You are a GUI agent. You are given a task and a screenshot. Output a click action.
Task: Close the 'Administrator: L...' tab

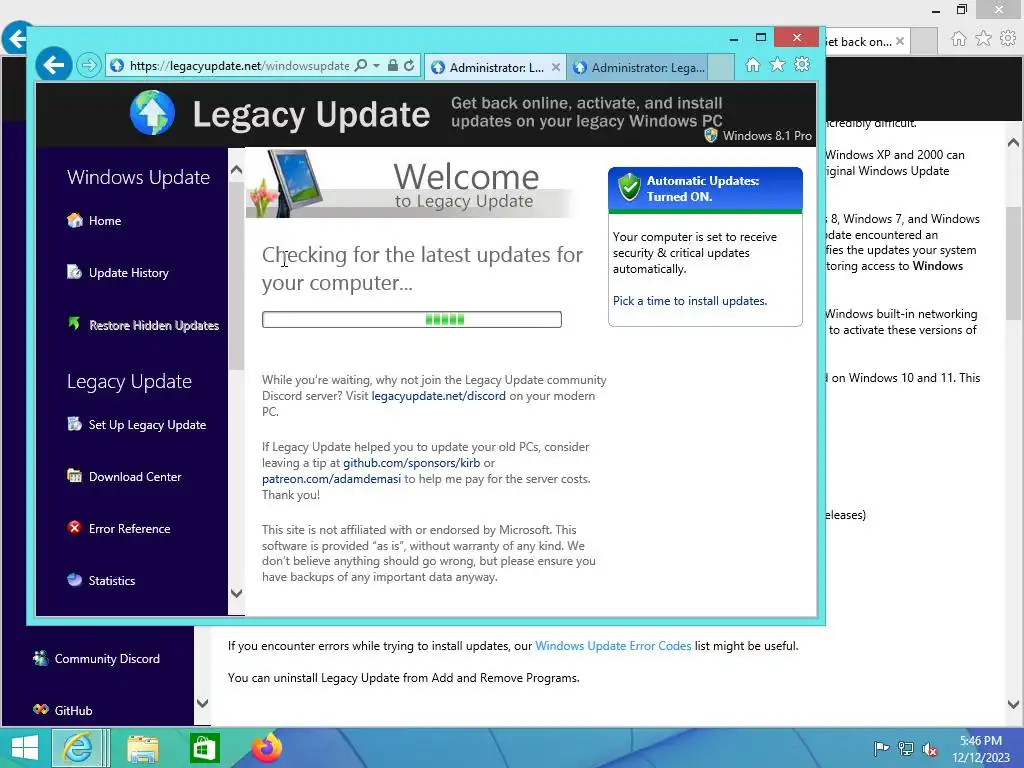[x=556, y=67]
